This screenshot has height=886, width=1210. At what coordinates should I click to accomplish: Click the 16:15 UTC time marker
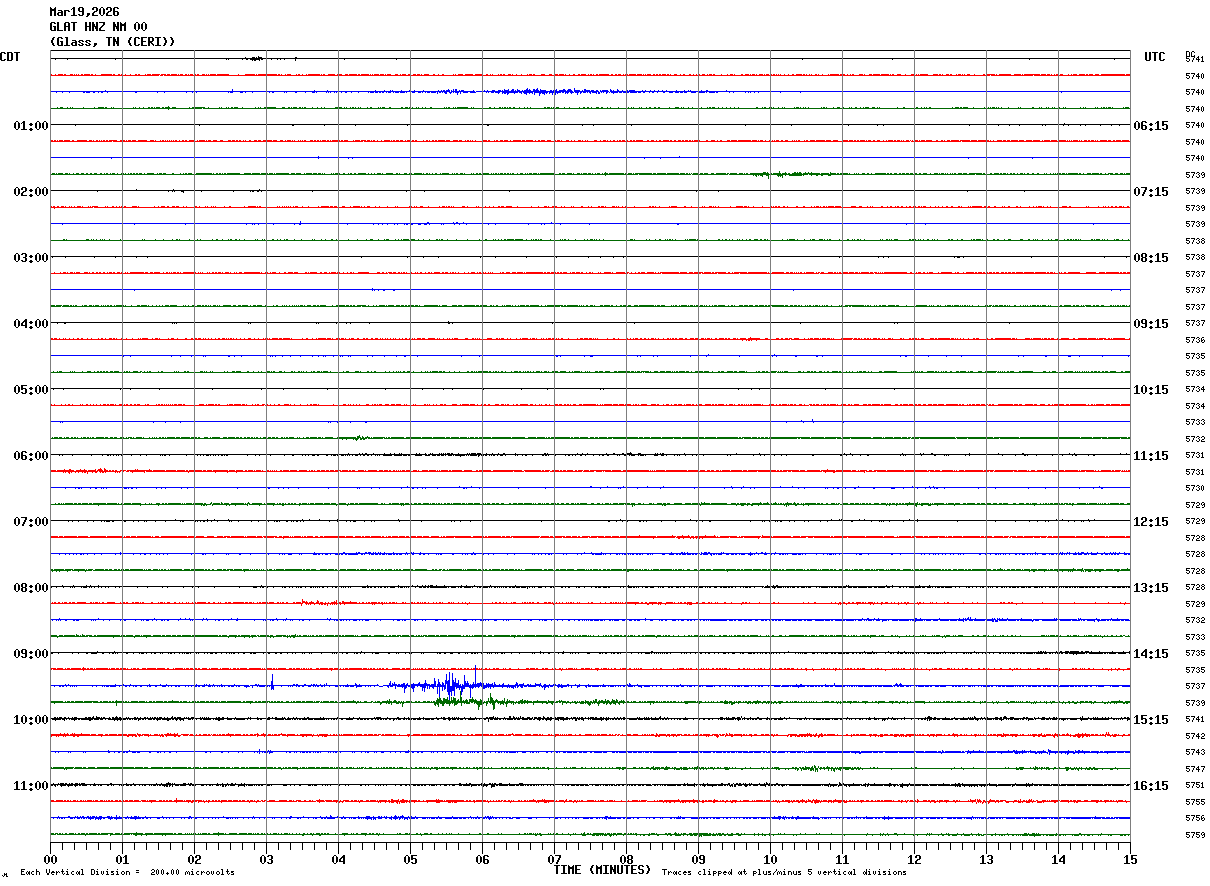coord(1150,786)
